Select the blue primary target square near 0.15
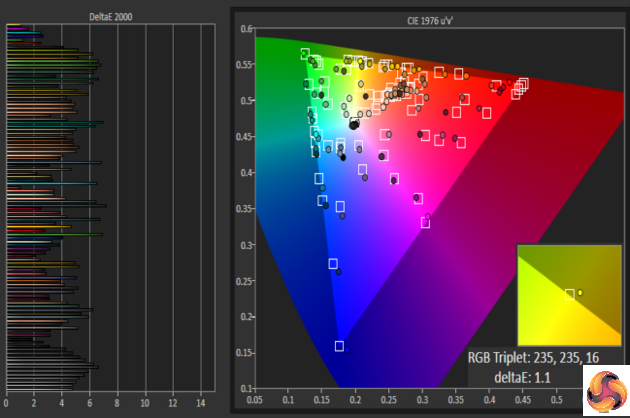 [339, 346]
